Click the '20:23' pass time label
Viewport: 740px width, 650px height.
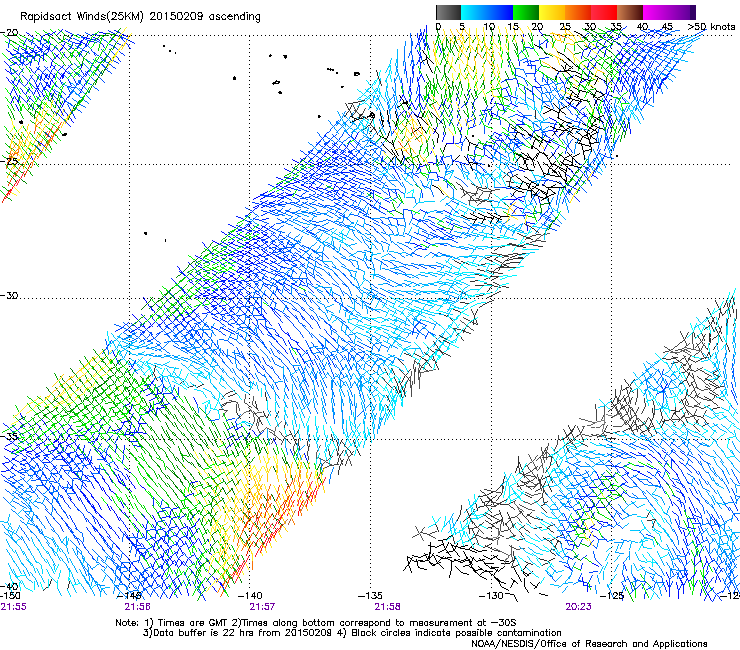pos(578,607)
